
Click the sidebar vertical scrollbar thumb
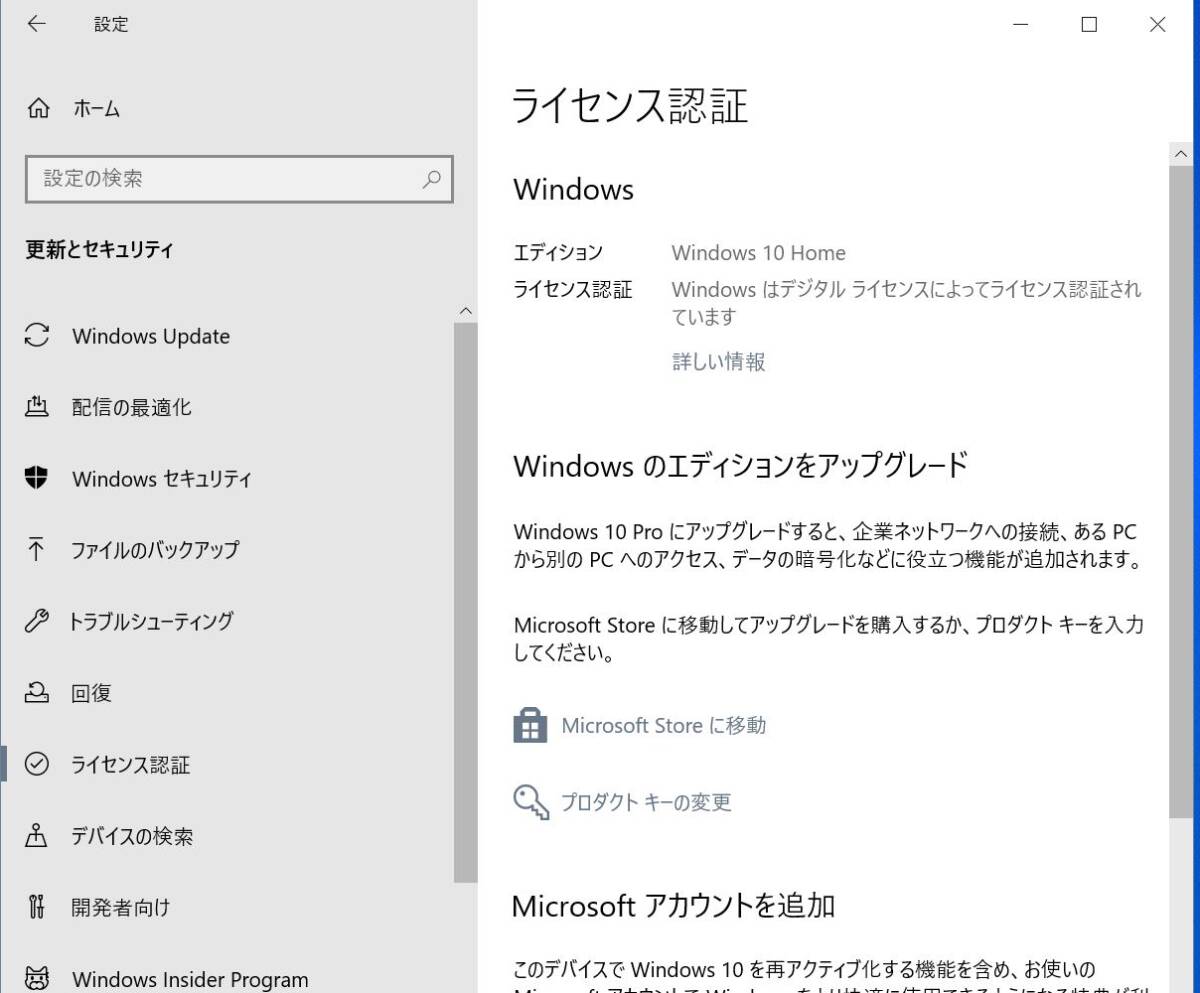465,602
